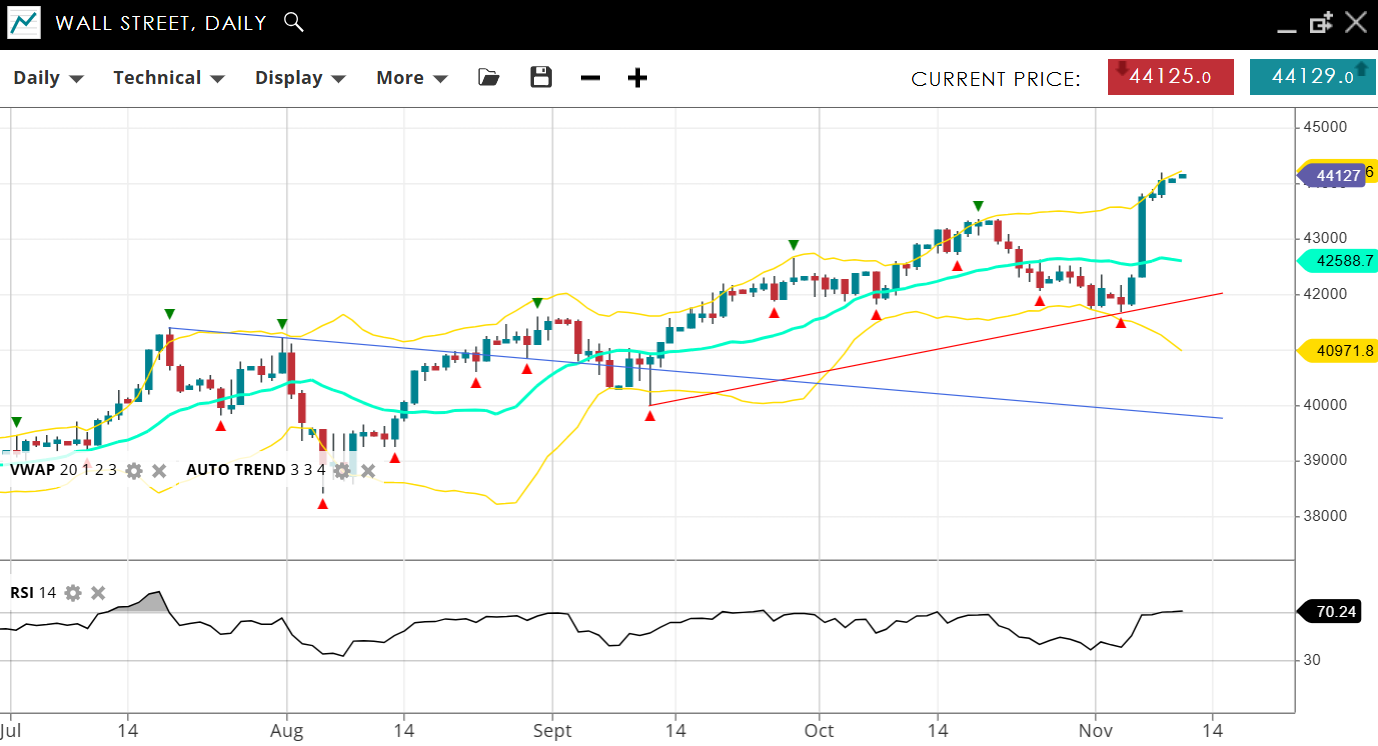Remove the VWAP indicator
Viewport: 1378px width, 746px height.
(159, 470)
